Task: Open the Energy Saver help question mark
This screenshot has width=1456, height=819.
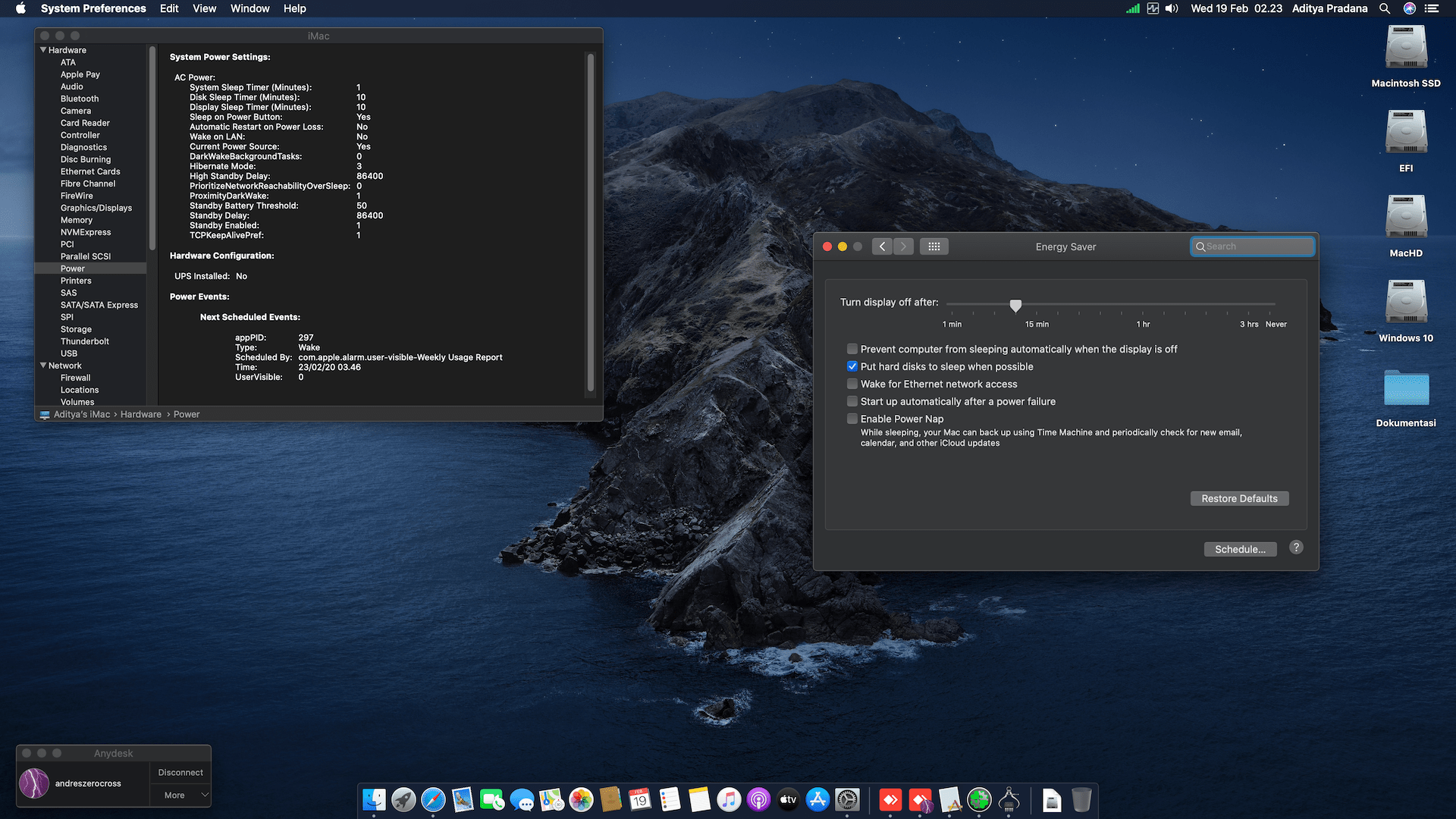Action: [x=1296, y=548]
